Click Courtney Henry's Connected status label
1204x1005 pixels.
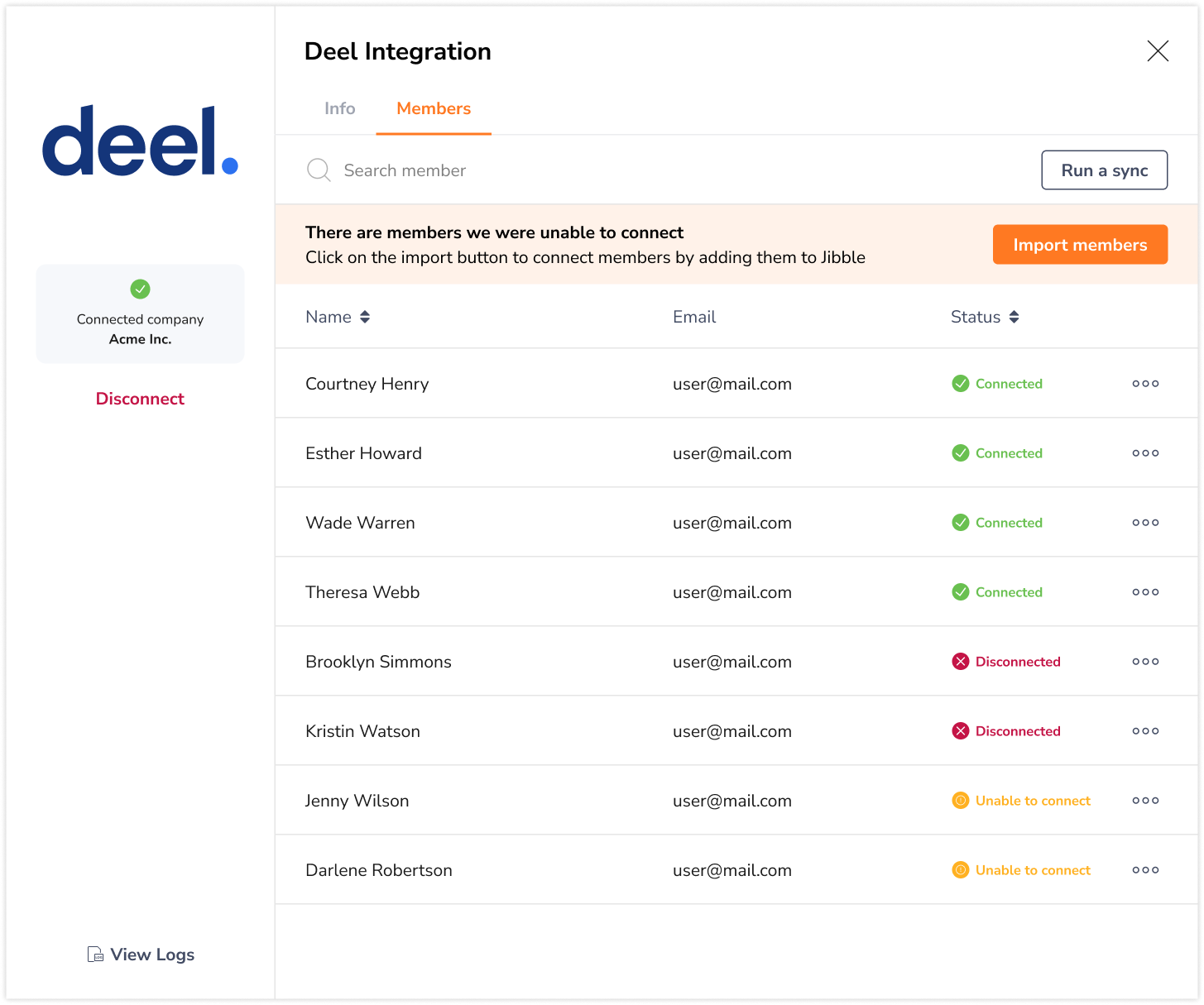(1009, 384)
